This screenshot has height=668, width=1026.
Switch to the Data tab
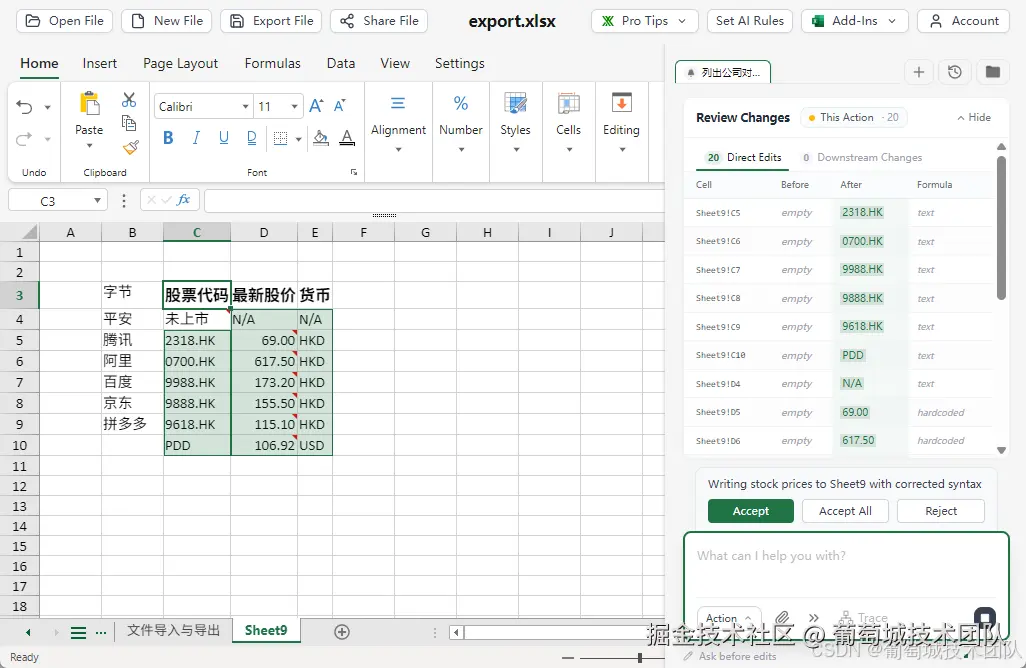(x=341, y=63)
